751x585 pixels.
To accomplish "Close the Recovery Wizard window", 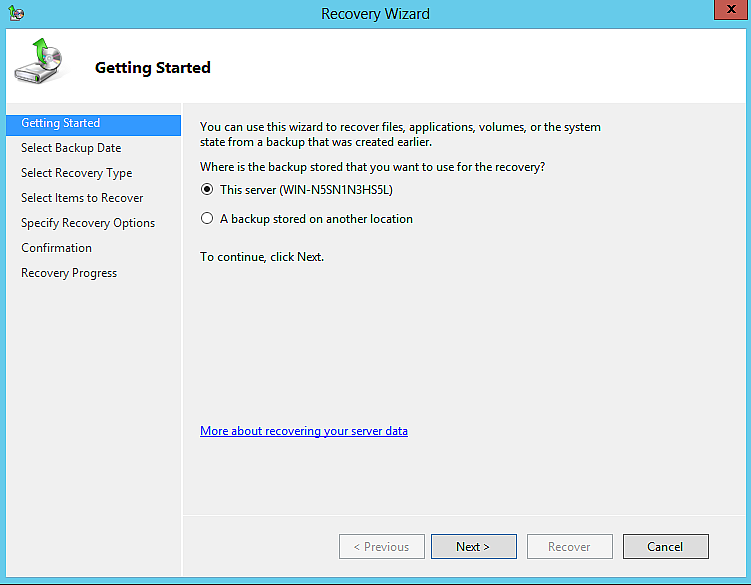I will coord(731,10).
